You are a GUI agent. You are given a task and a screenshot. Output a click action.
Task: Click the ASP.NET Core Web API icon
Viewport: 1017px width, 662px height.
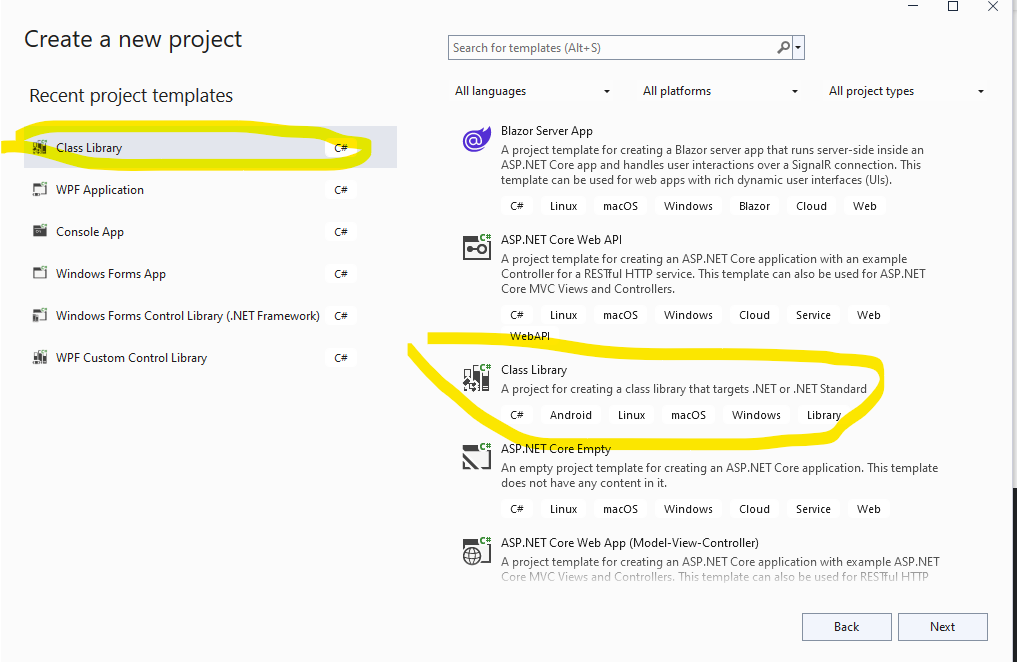[477, 247]
